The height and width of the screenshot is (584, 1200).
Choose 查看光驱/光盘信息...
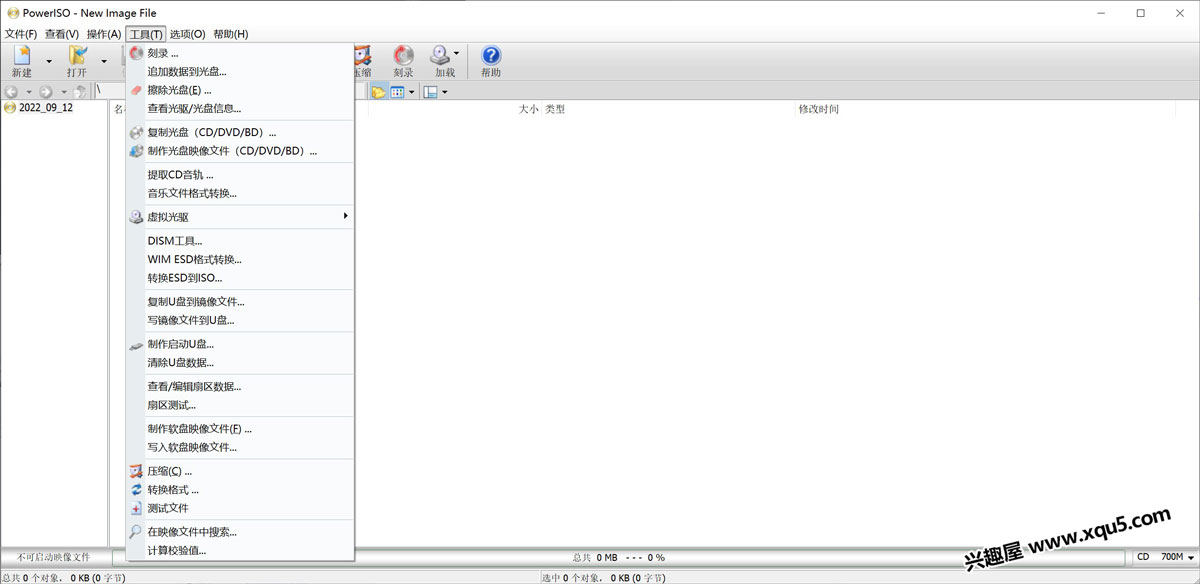click(x=240, y=108)
